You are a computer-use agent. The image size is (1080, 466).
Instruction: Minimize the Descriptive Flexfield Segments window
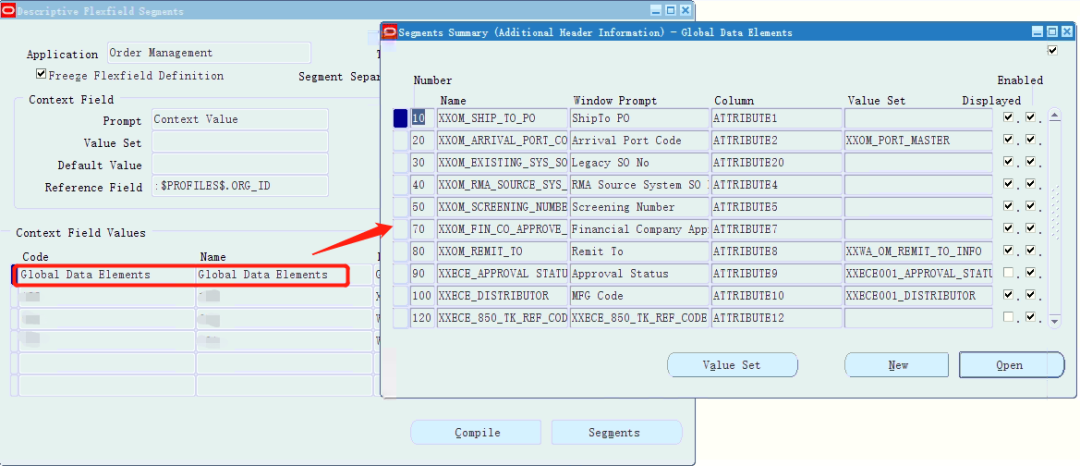657,10
